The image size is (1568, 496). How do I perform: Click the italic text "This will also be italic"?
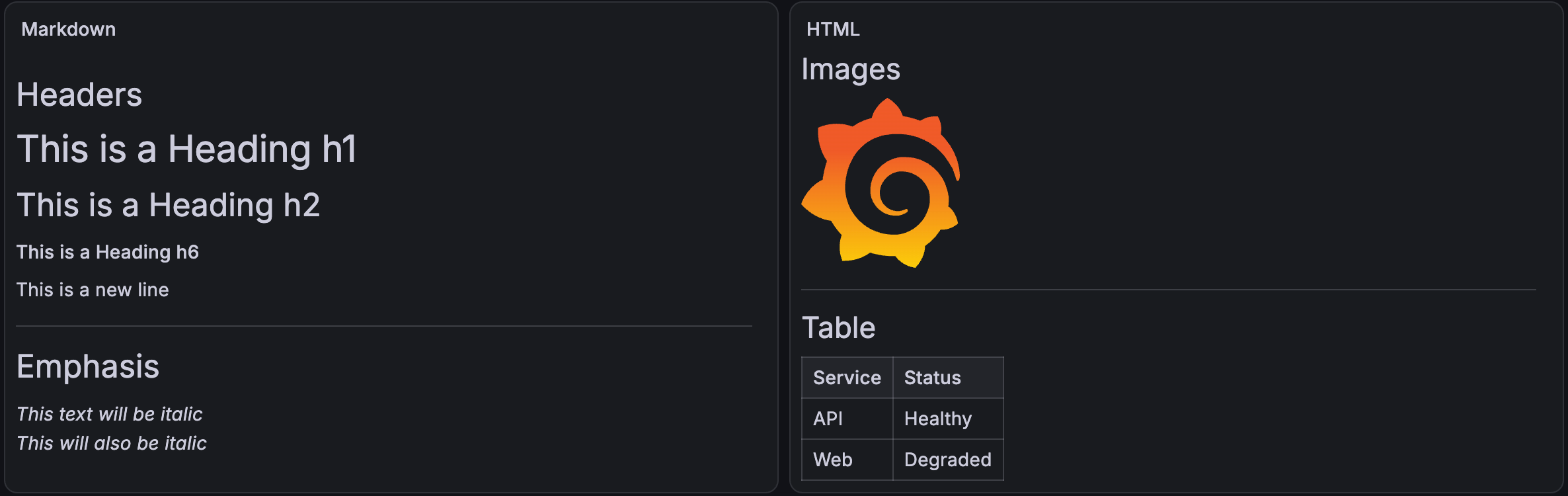click(112, 443)
